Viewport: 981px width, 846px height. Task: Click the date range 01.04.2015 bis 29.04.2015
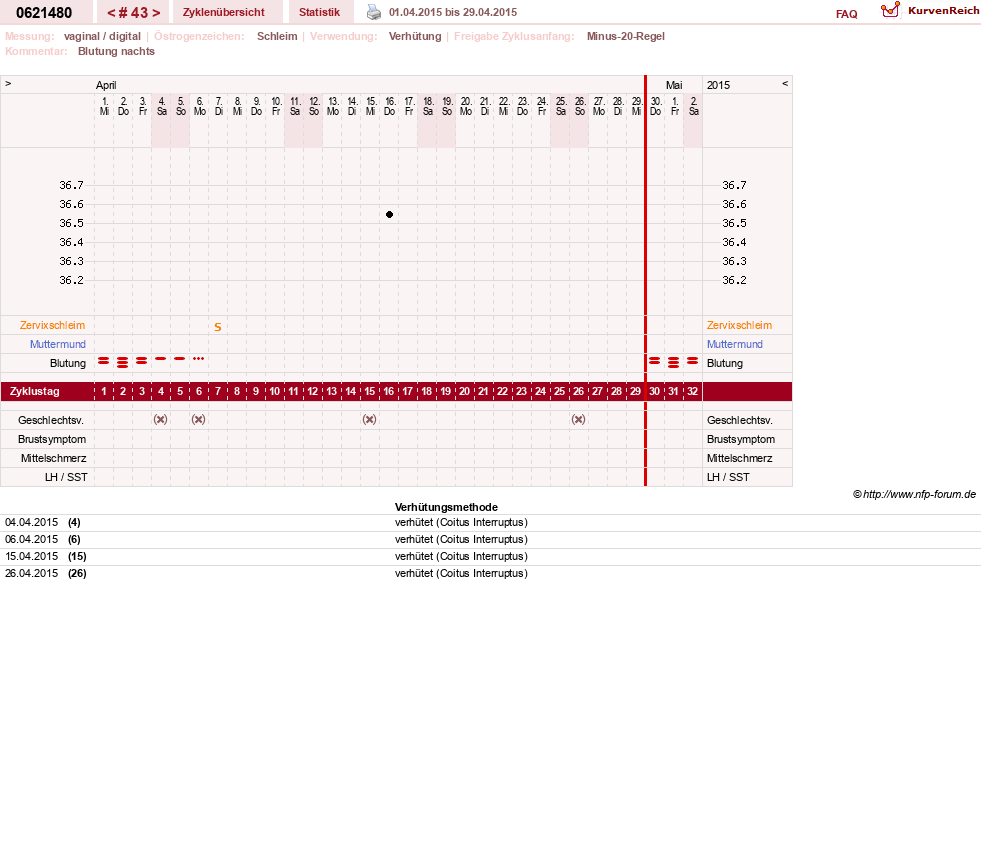[453, 13]
